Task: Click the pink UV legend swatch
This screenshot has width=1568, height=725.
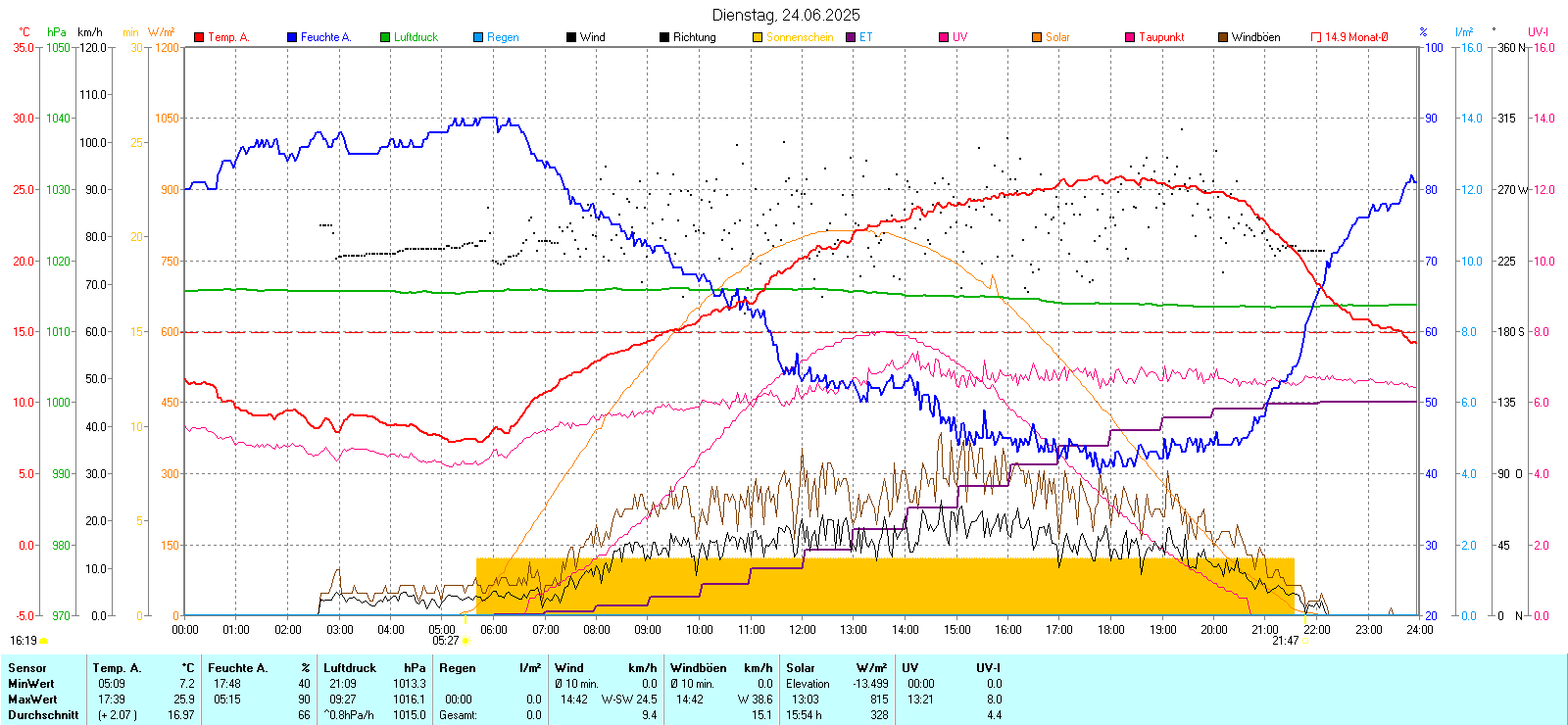Action: click(x=944, y=37)
